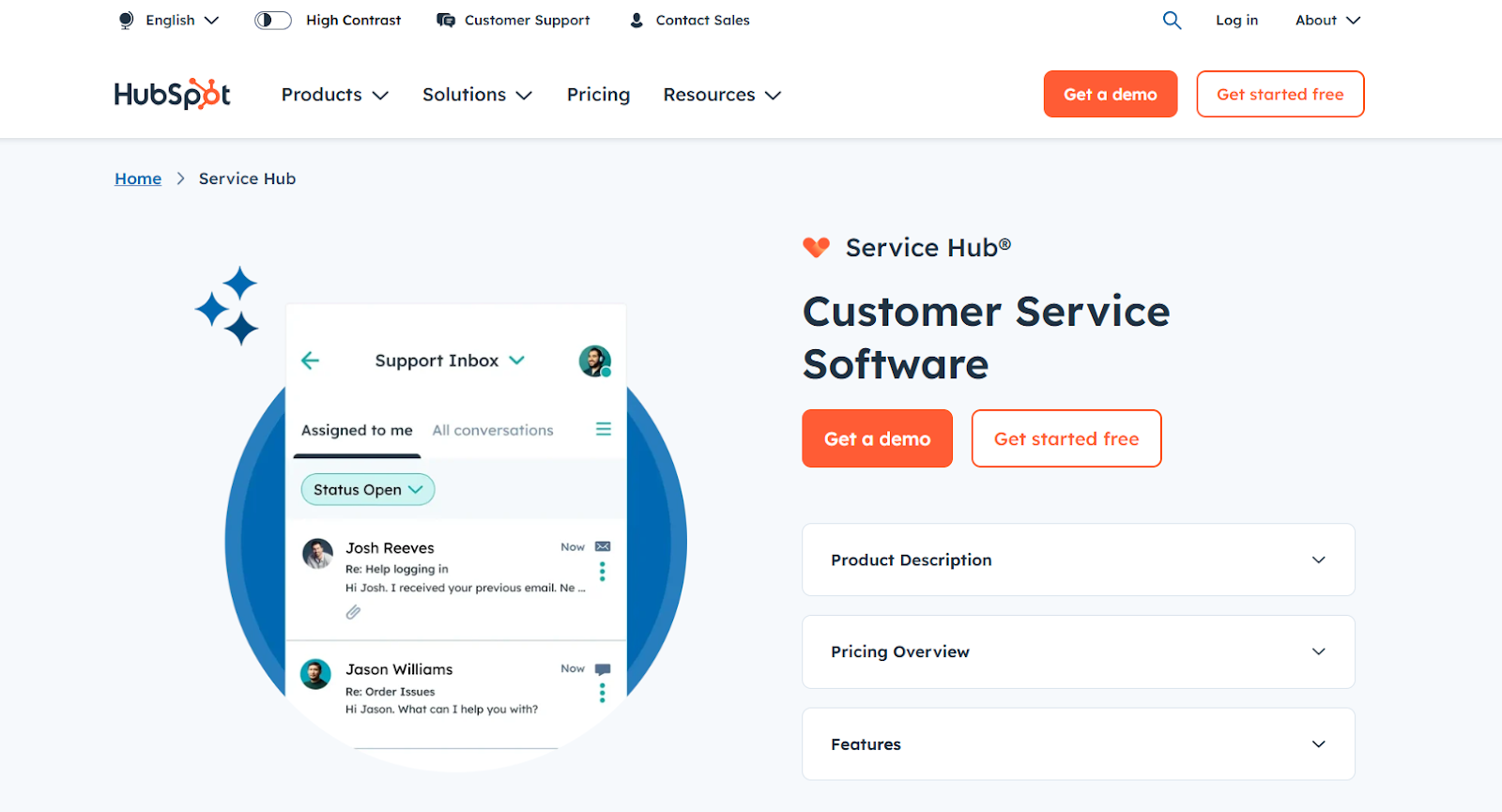Screen dimensions: 1502x812
Task: Open the Status Open filter dropdown
Action: pos(368,489)
